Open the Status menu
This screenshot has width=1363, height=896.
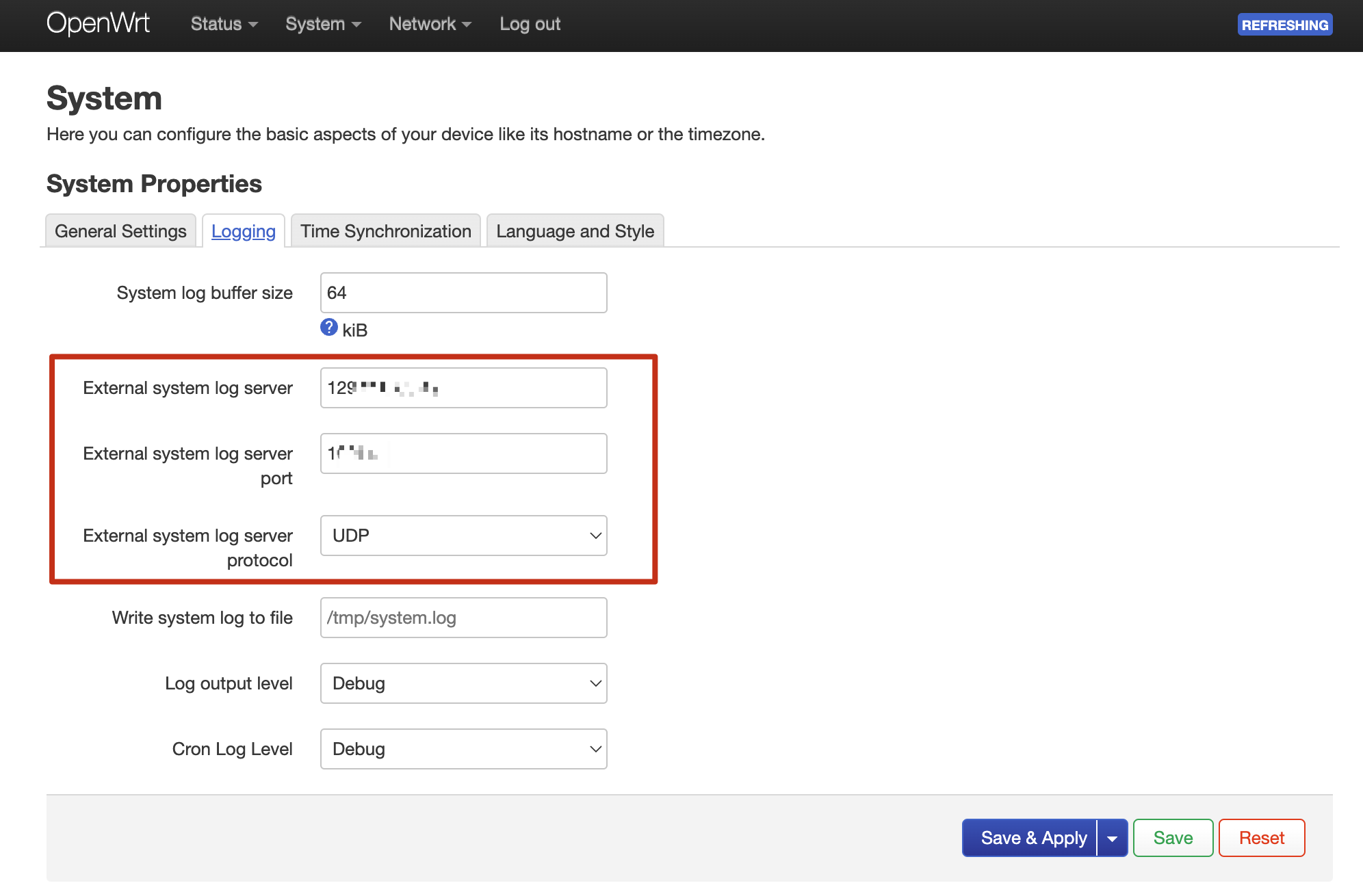224,24
